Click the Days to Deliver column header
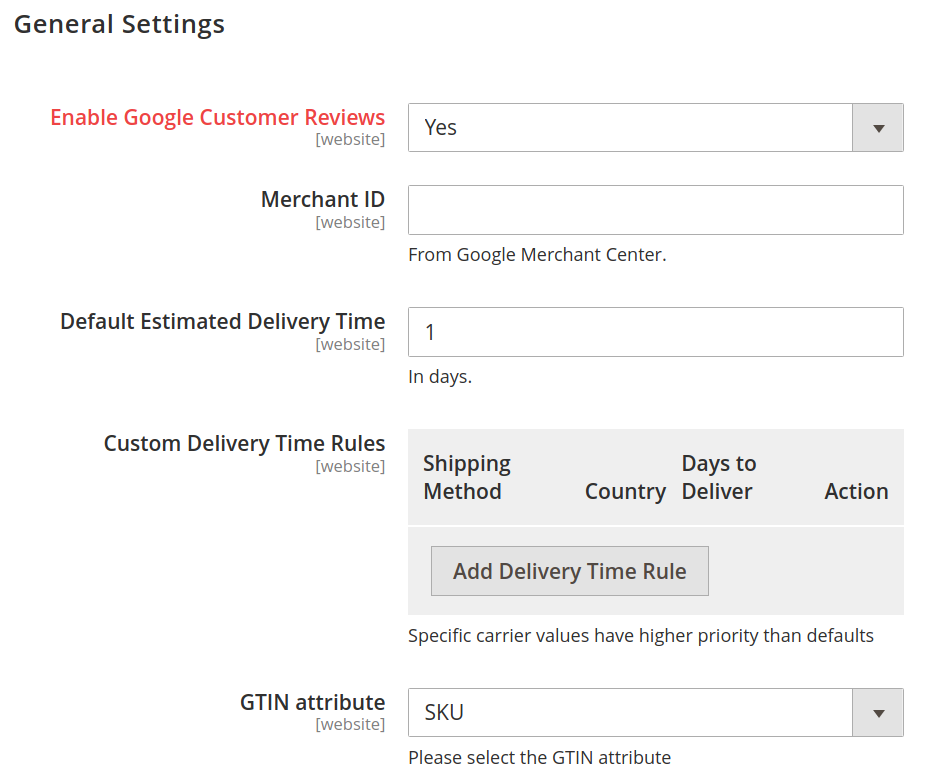Screen dimensions: 941x779 click(718, 477)
